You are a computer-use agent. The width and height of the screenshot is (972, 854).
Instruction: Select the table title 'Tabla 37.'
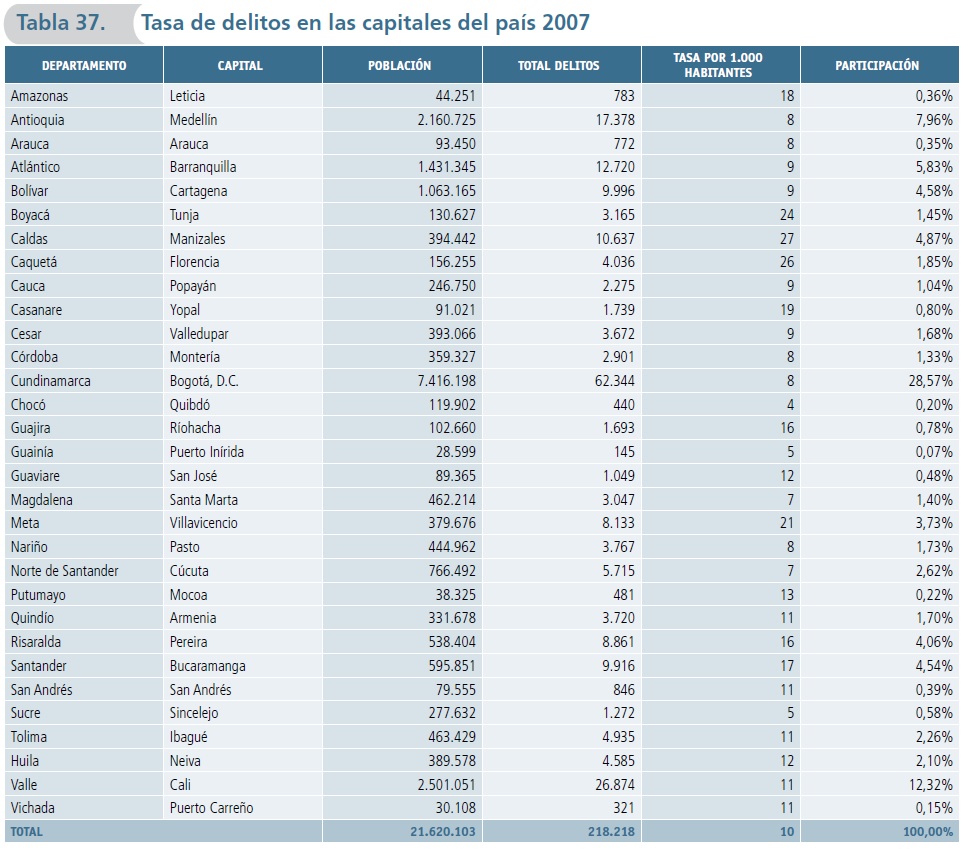pos(62,22)
